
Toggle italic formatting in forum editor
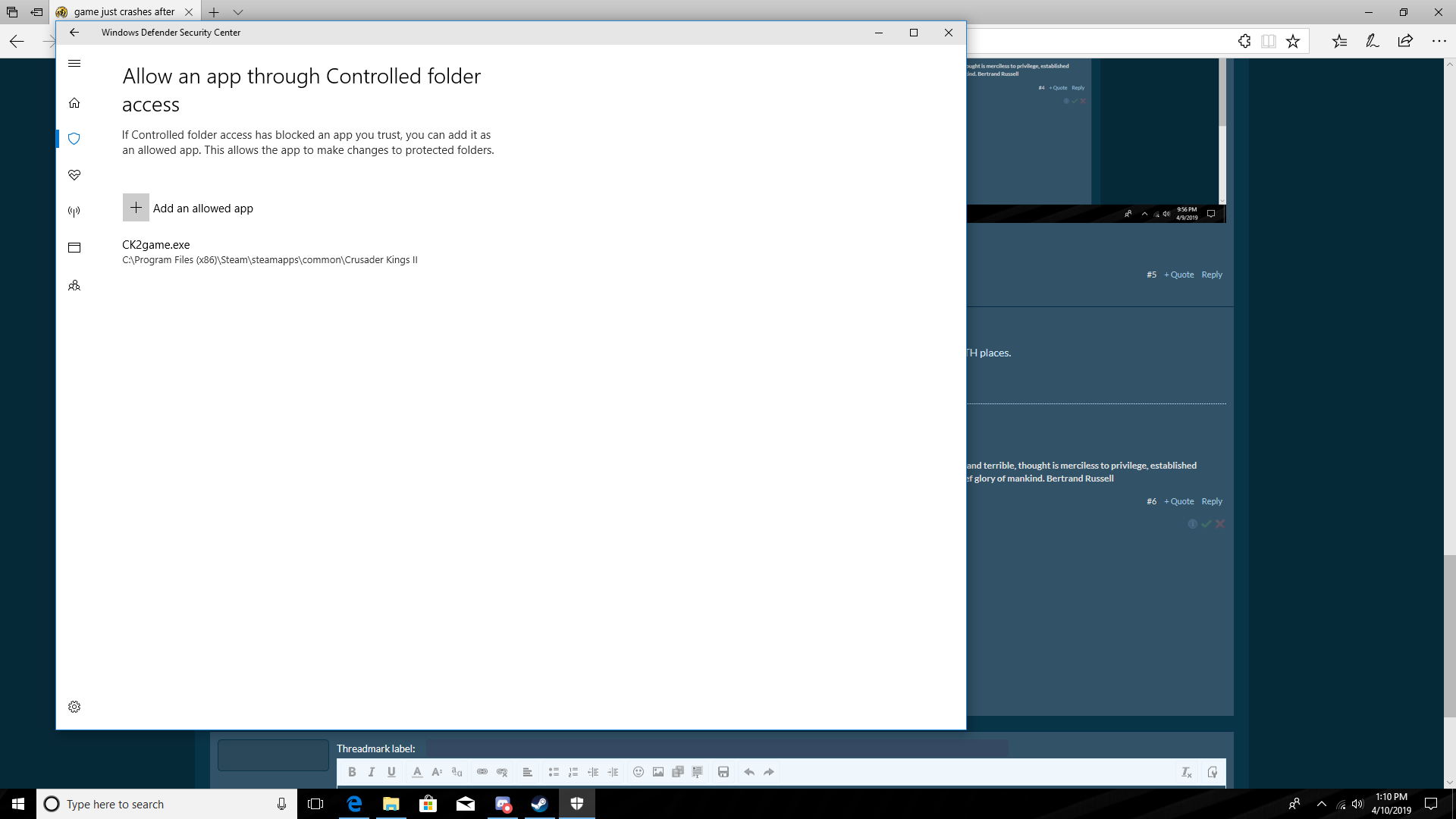pyautogui.click(x=372, y=772)
